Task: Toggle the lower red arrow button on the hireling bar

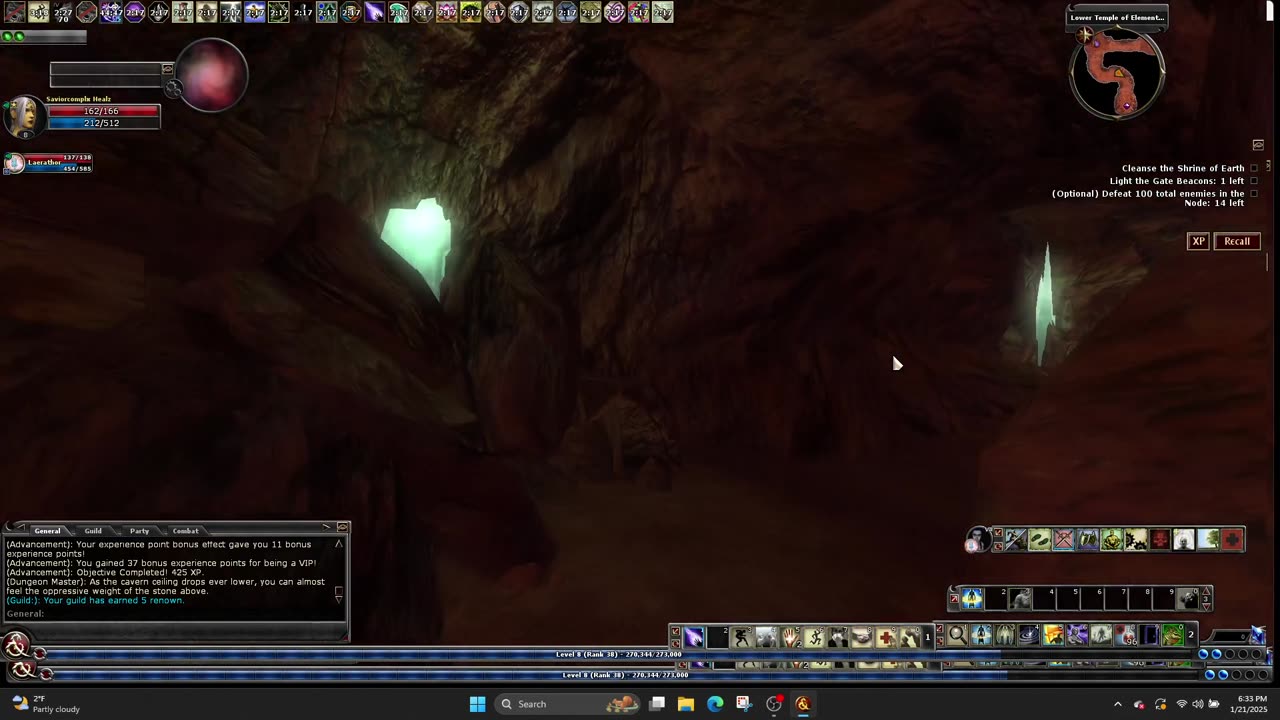Action: click(x=998, y=546)
